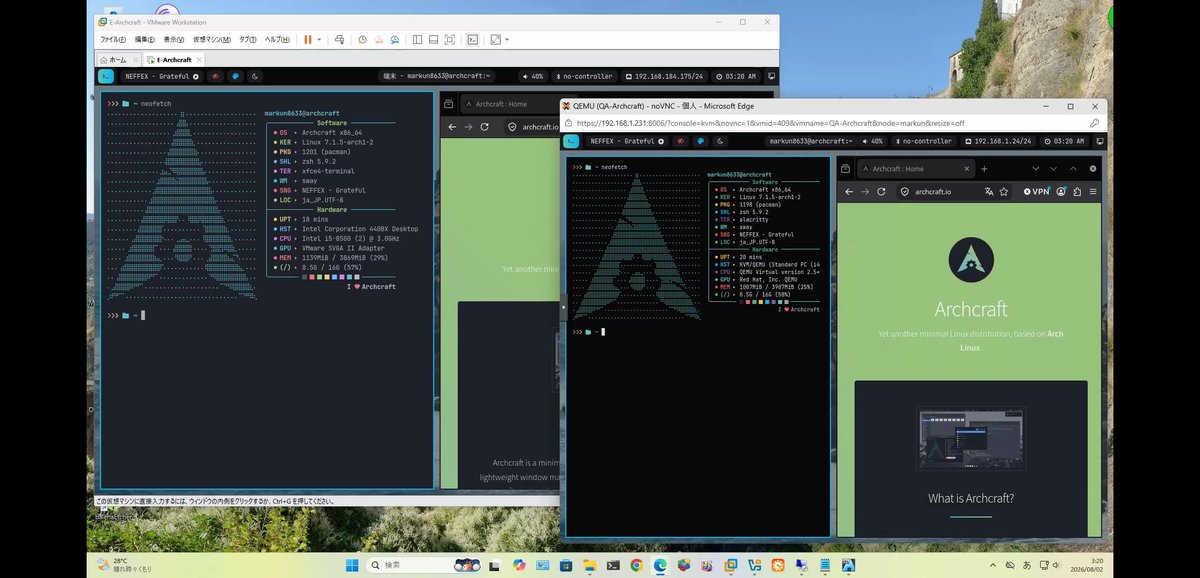Open the 編集 menu in VMware Workstation
The image size is (1200, 578).
point(145,40)
